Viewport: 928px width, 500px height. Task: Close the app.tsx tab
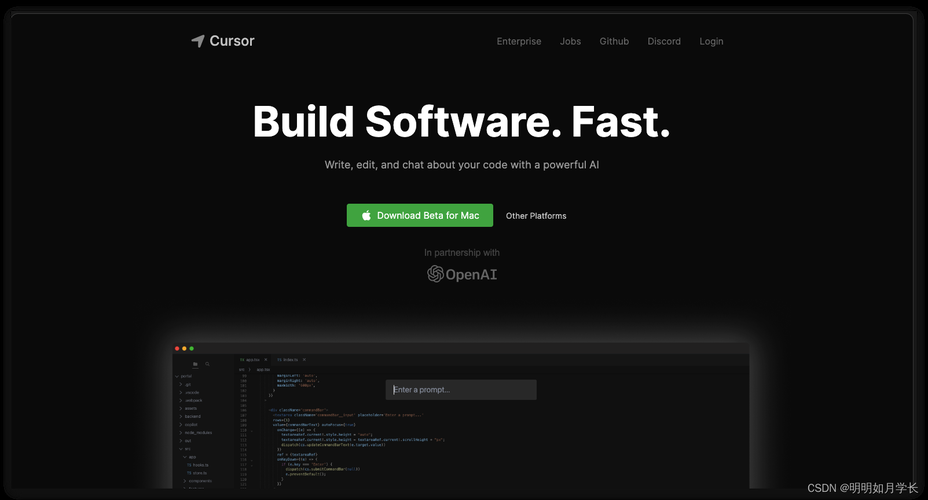pos(266,360)
